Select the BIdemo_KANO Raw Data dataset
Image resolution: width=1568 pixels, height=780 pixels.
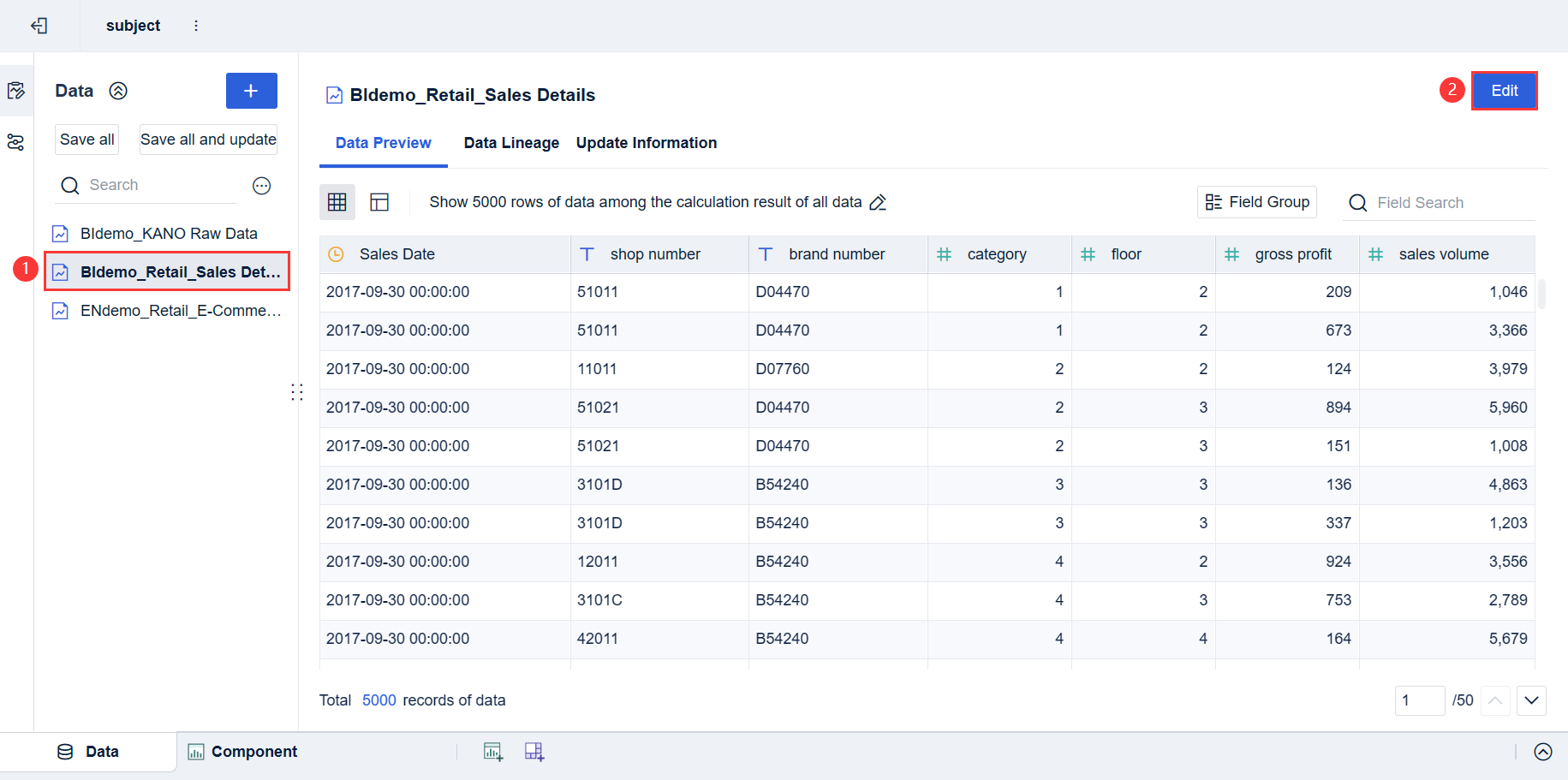168,234
